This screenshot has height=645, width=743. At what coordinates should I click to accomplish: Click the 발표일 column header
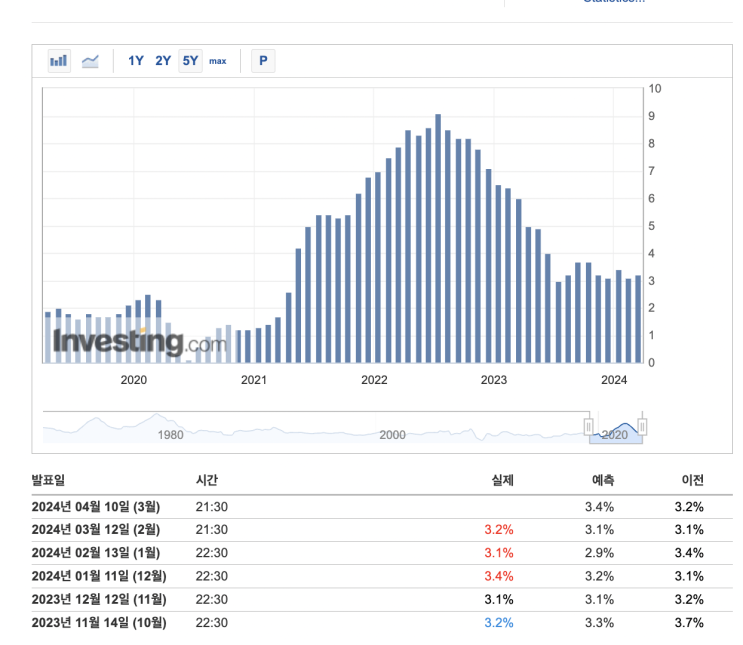48,480
